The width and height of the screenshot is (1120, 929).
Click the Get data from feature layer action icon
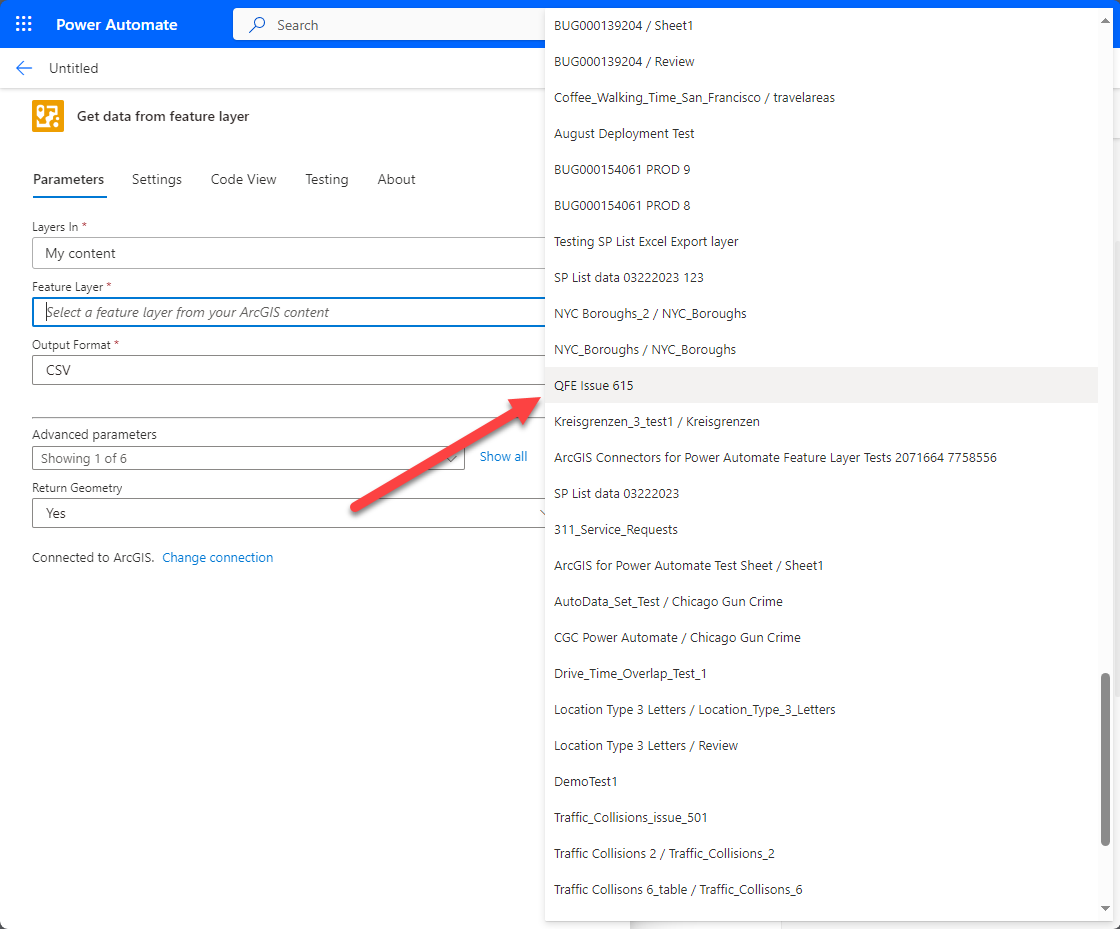coord(47,115)
